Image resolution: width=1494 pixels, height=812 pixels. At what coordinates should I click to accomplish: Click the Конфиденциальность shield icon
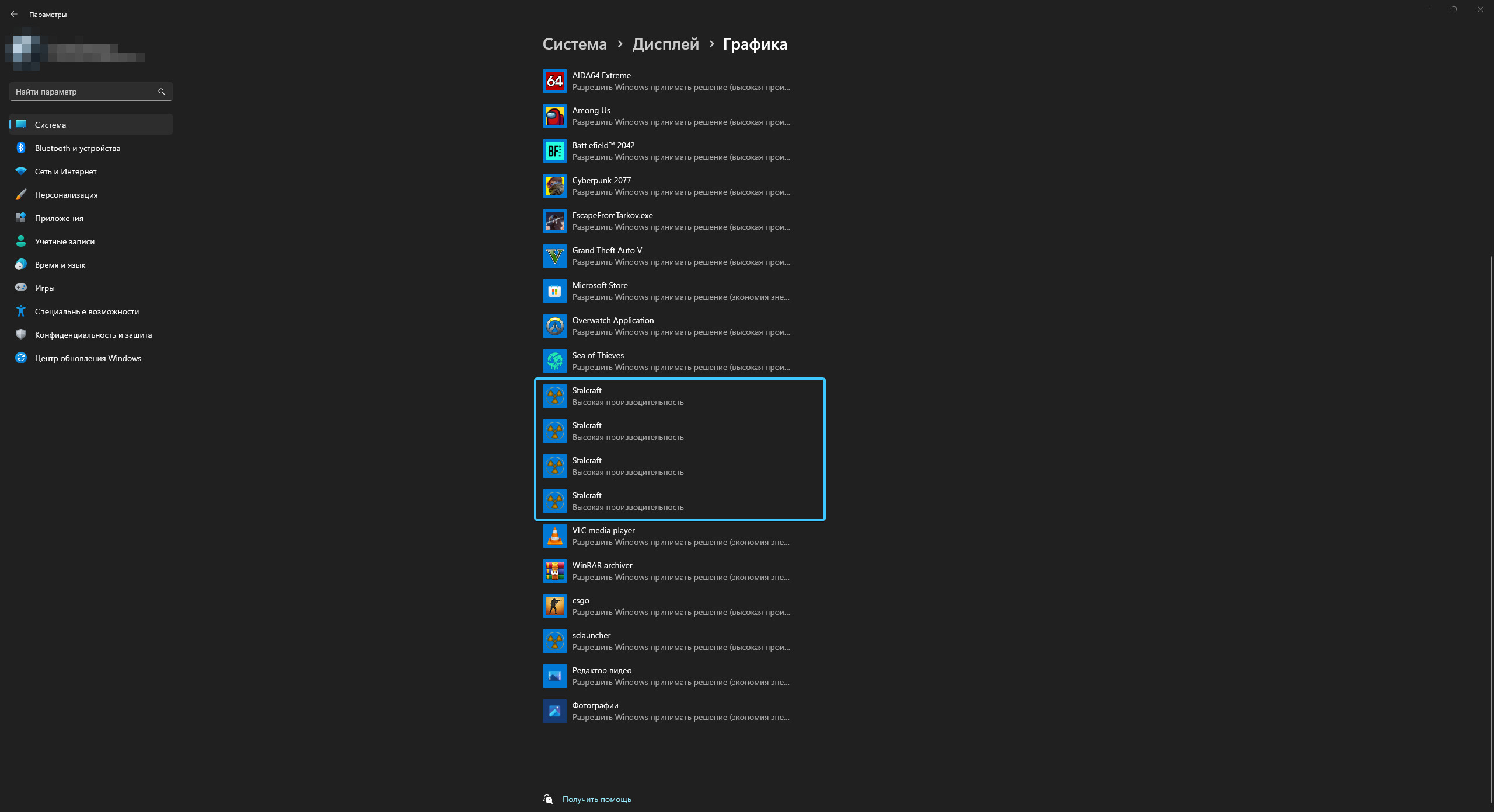tap(21, 334)
